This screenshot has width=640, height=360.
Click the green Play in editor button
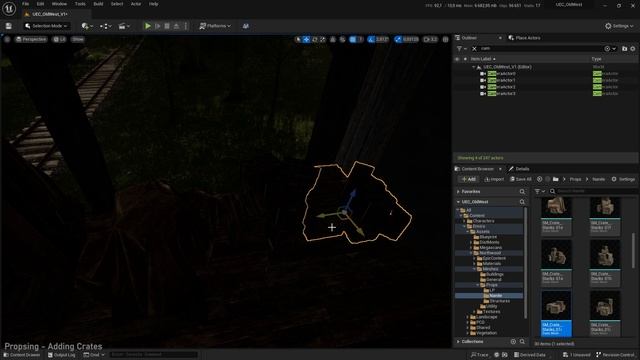[x=148, y=26]
